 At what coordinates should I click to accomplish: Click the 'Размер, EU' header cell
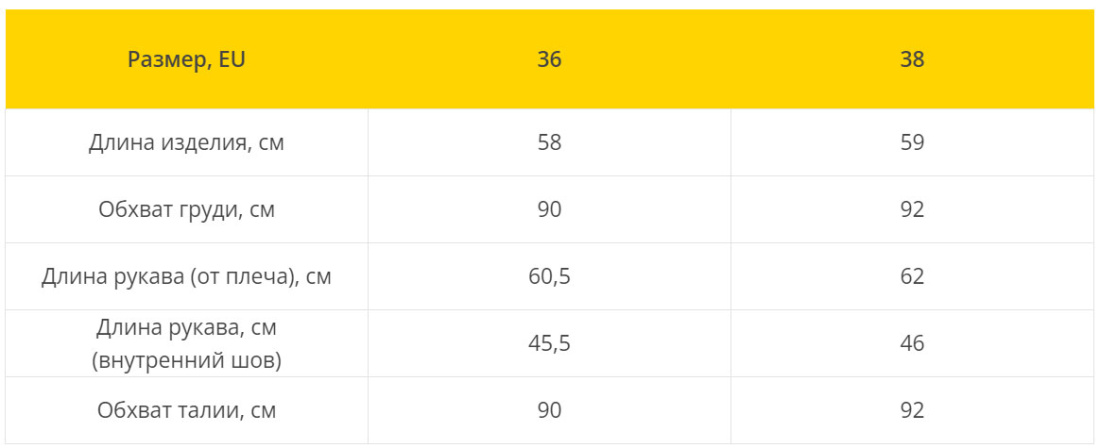tap(187, 60)
